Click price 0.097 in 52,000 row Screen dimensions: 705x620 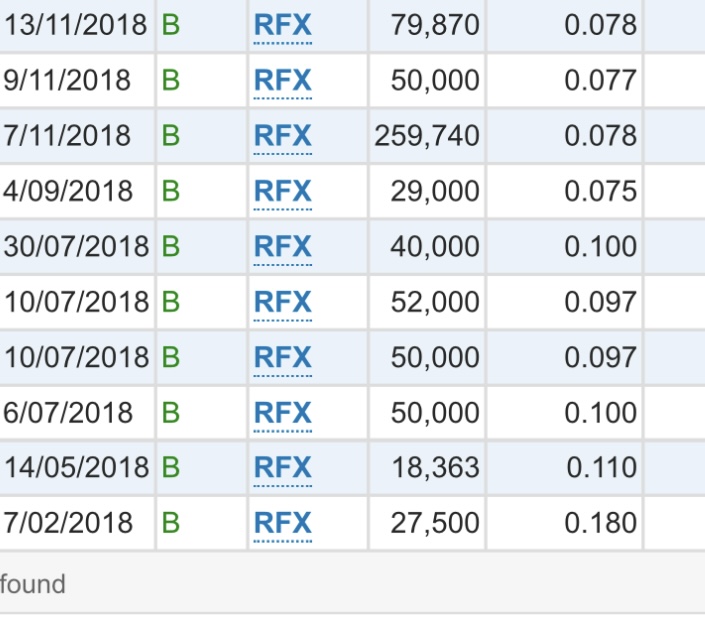point(600,302)
